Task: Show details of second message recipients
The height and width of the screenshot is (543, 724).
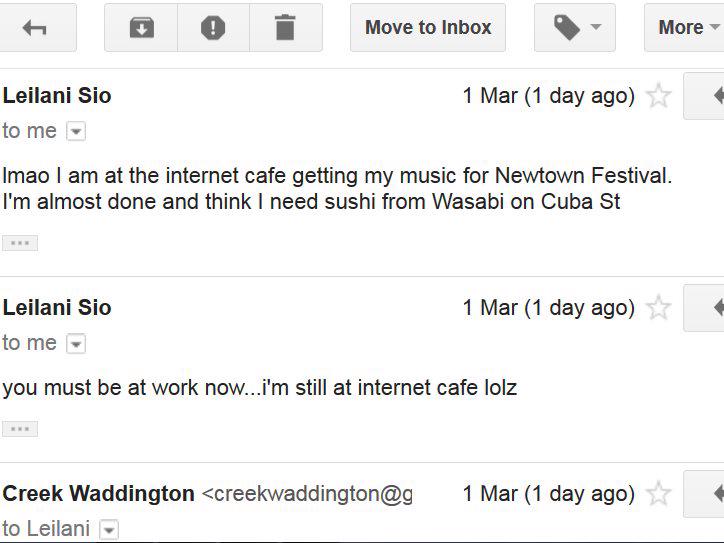Action: coord(76,344)
